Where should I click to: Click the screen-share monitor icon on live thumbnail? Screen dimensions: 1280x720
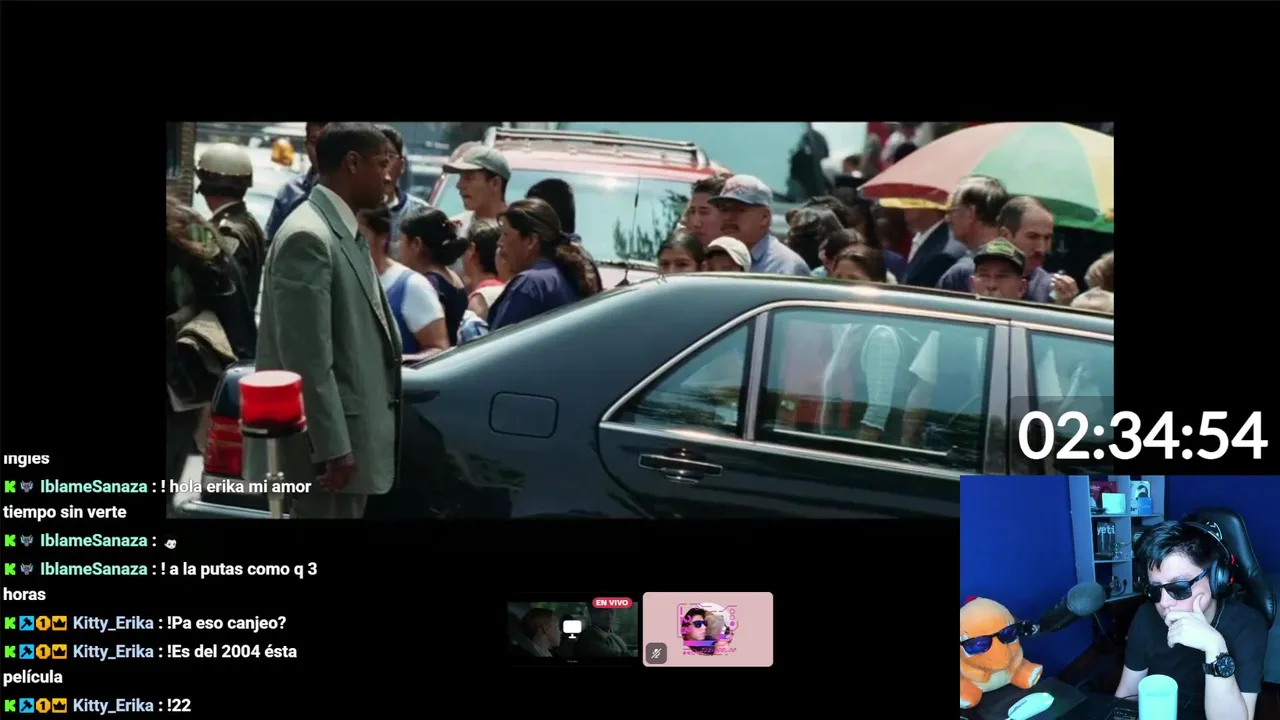point(572,628)
